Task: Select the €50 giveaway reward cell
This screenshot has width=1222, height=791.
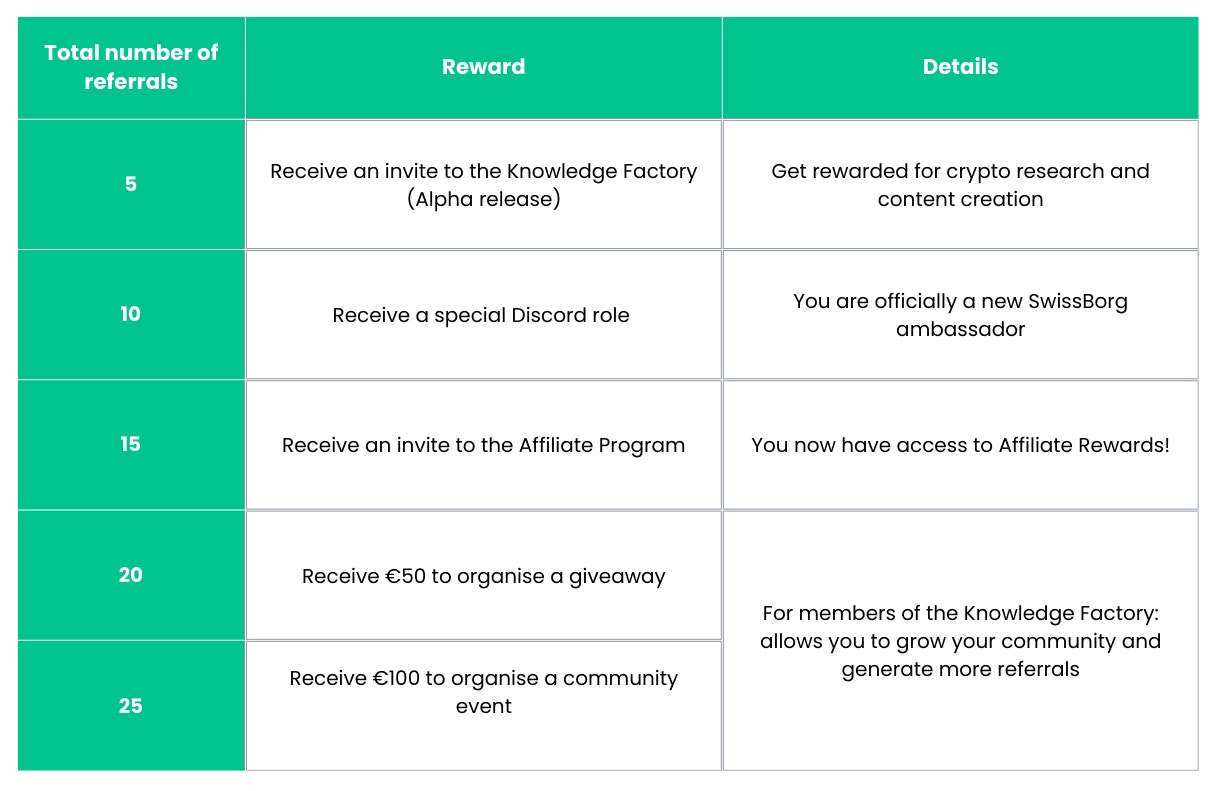Action: [x=483, y=576]
